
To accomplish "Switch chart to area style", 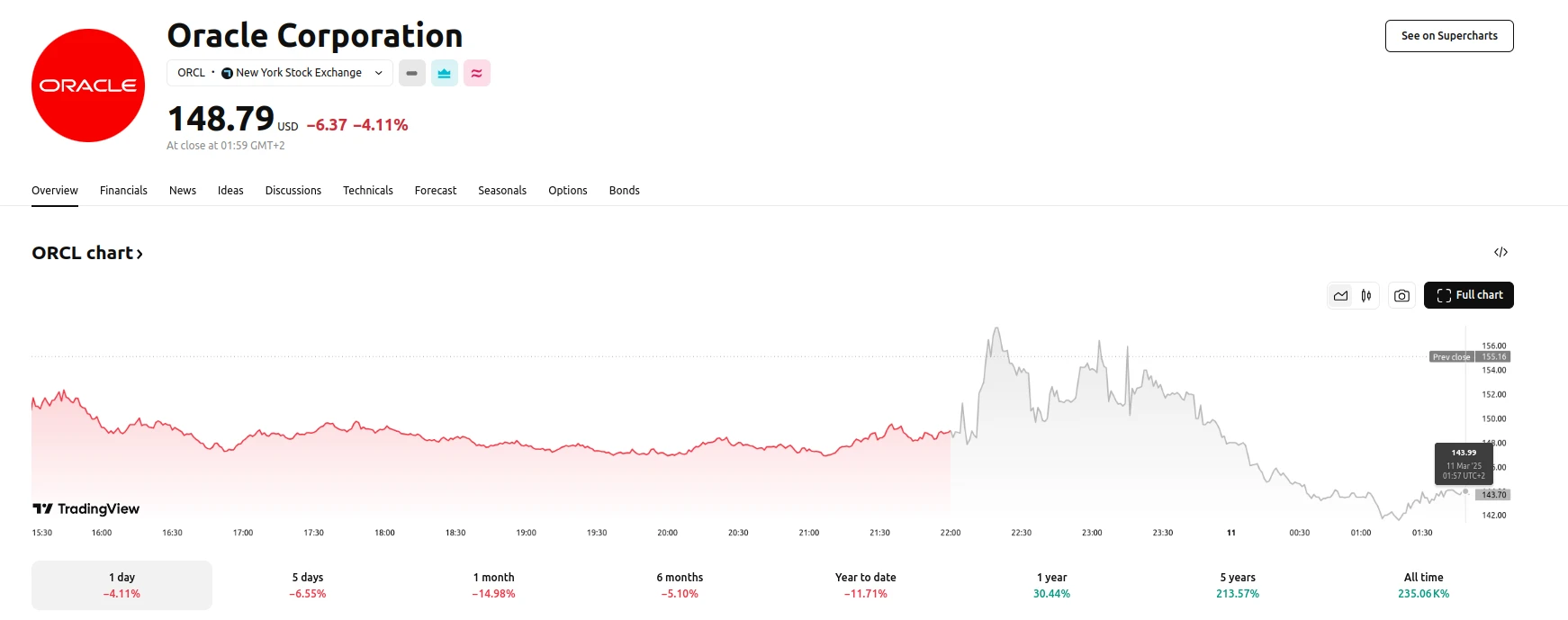I will click(1340, 295).
